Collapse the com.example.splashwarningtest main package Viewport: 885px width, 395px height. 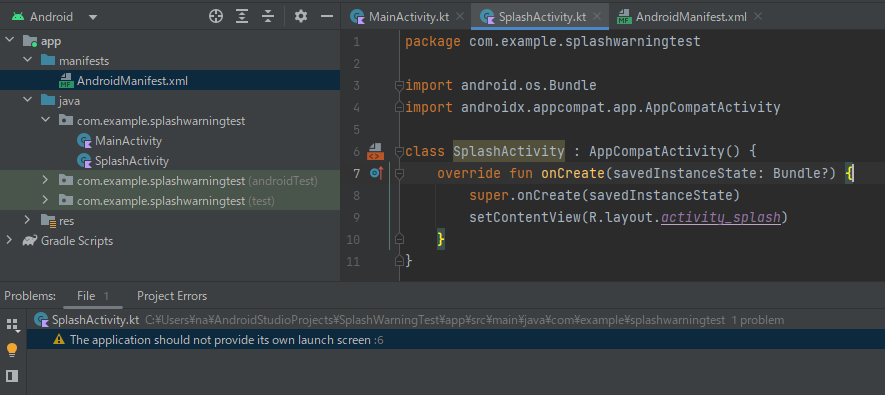45,120
